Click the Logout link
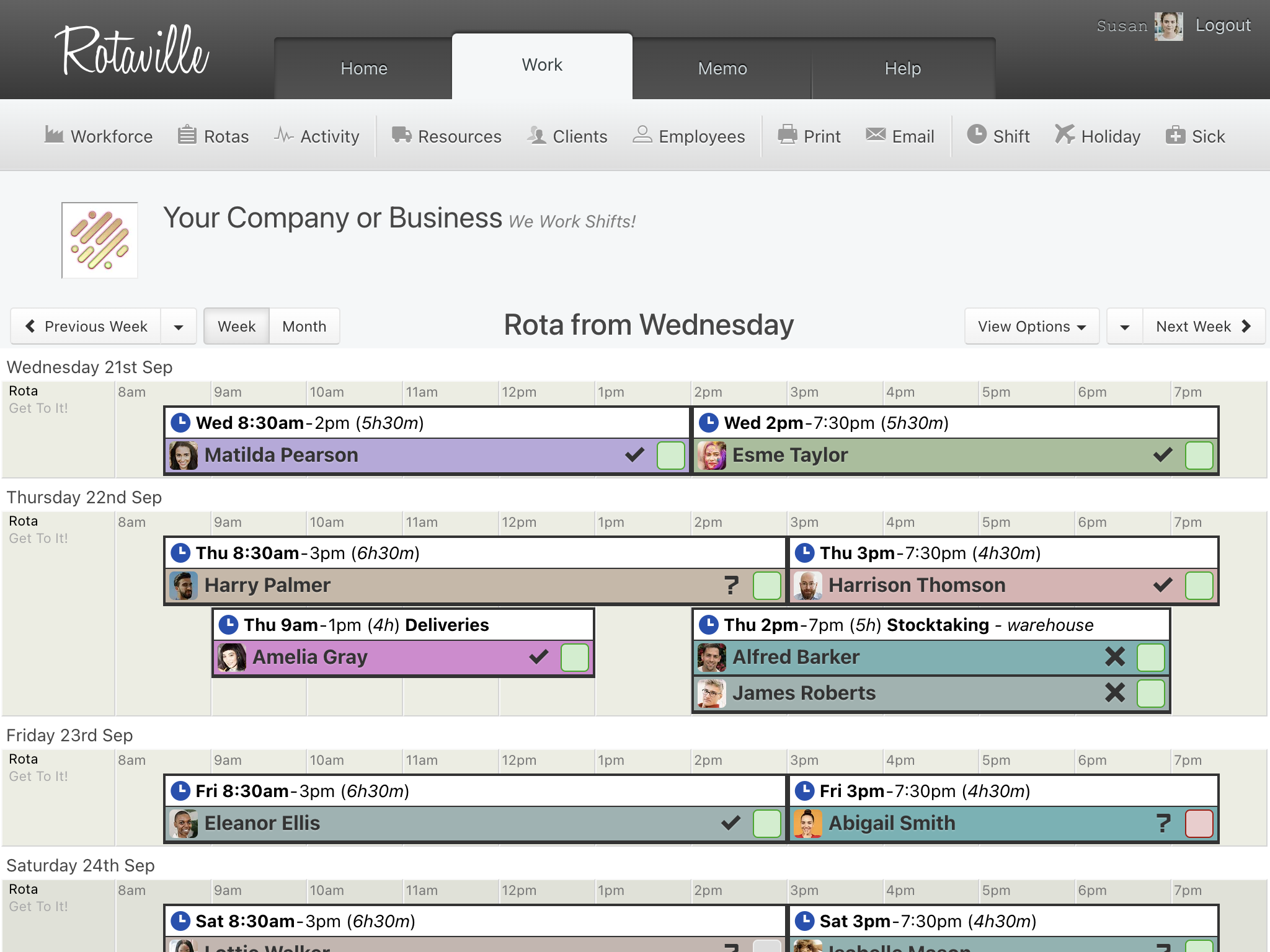The width and height of the screenshot is (1270, 952). (1223, 25)
